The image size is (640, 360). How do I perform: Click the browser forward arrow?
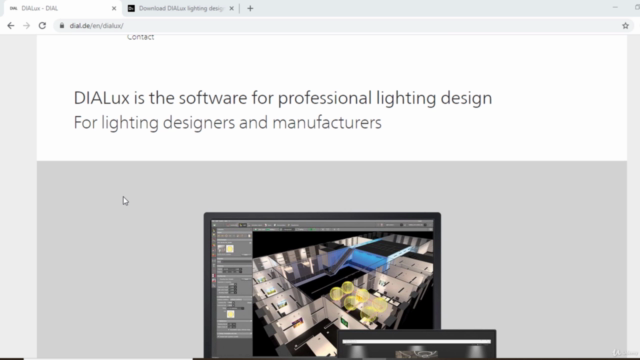[27, 26]
